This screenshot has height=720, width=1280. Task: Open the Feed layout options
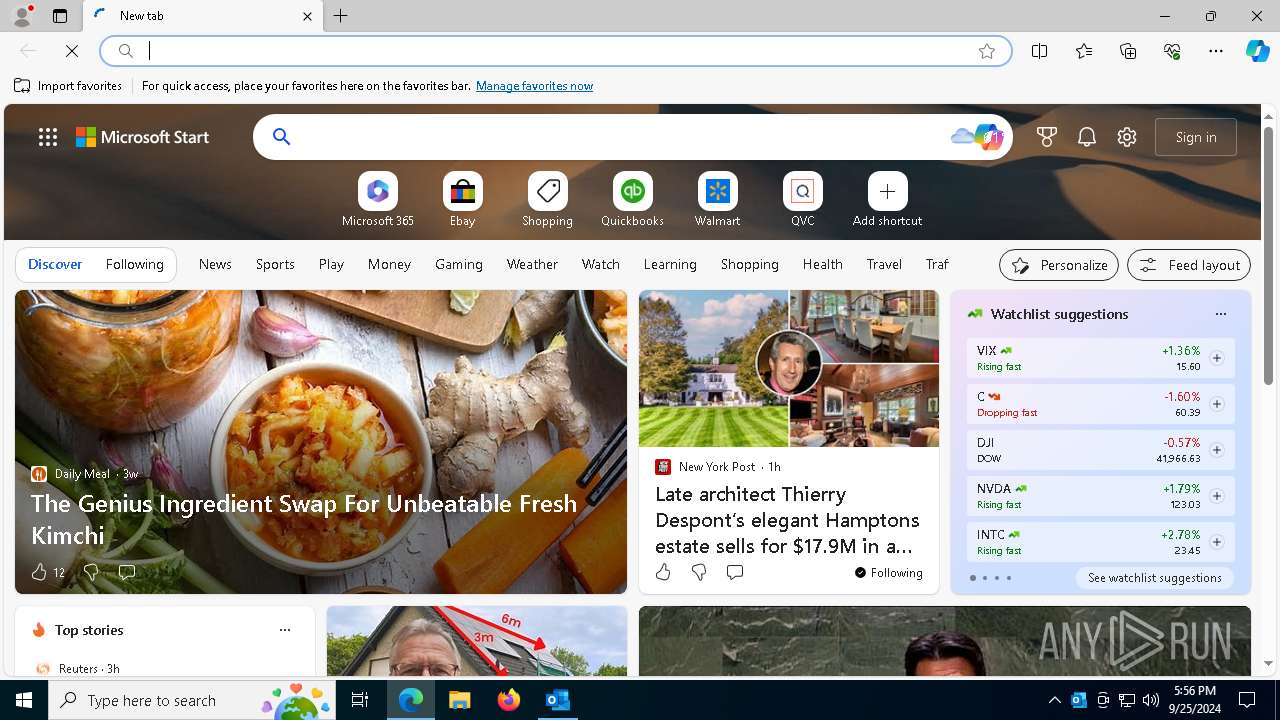click(1189, 265)
